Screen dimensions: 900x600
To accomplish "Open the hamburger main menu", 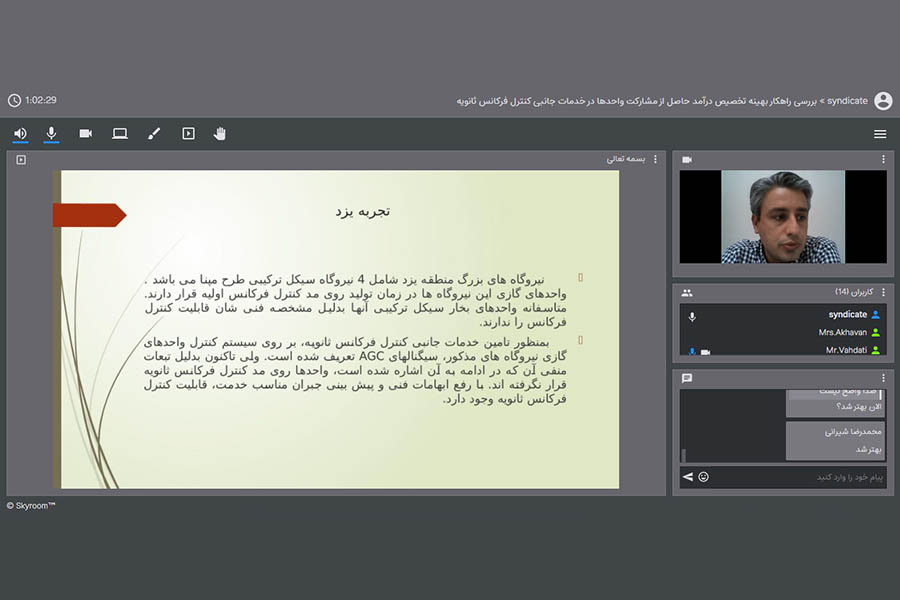I will [880, 134].
